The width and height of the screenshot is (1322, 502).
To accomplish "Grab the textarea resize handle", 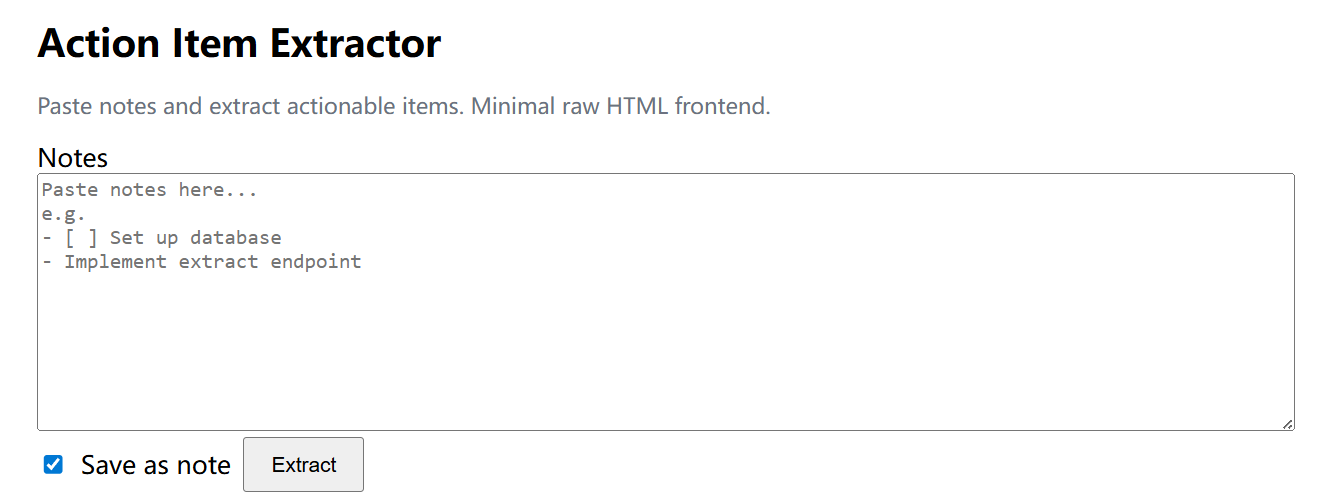I will pyautogui.click(x=1288, y=424).
